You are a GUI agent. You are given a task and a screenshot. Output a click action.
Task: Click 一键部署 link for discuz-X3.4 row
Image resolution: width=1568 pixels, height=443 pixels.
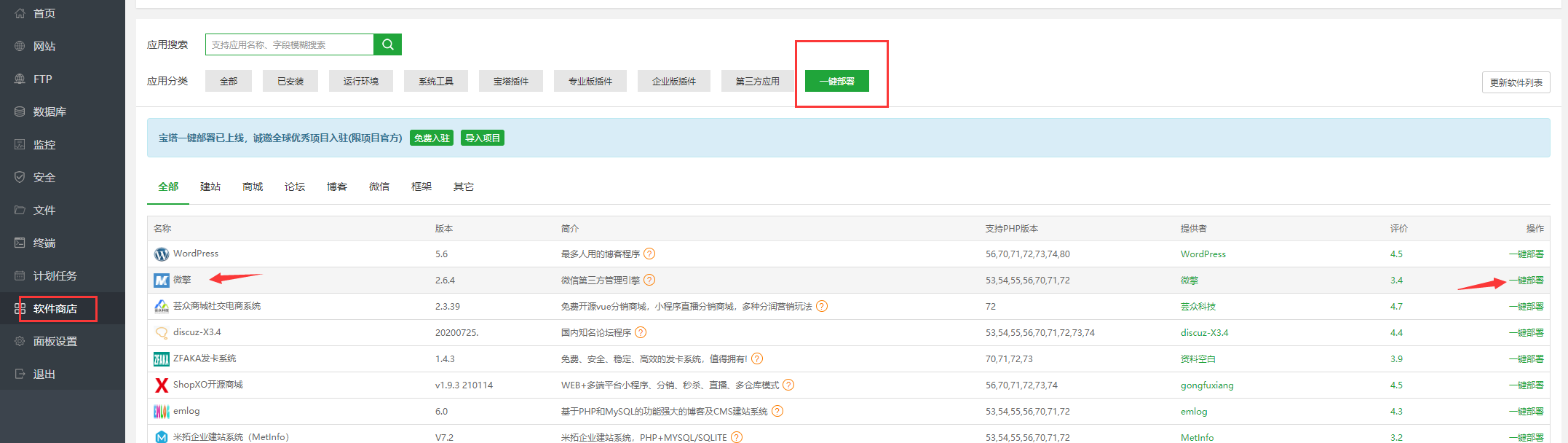(x=1526, y=332)
